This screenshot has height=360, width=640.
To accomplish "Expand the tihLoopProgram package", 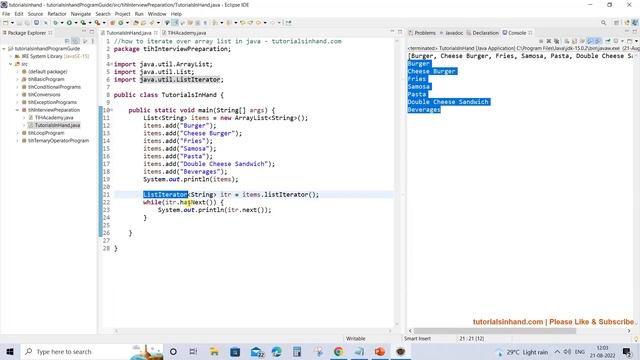I will point(18,133).
